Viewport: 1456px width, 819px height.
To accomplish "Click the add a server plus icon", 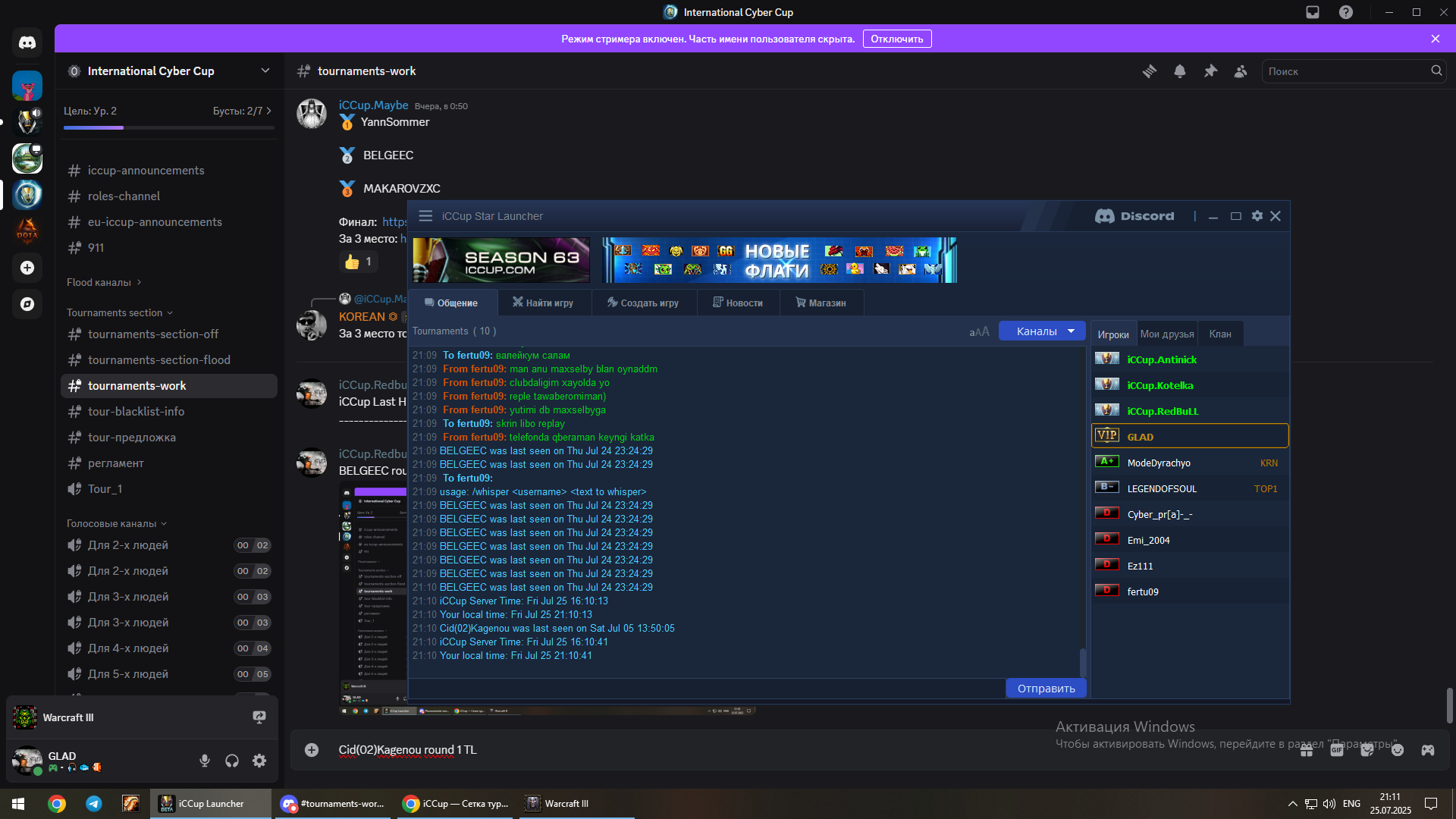I will point(27,268).
